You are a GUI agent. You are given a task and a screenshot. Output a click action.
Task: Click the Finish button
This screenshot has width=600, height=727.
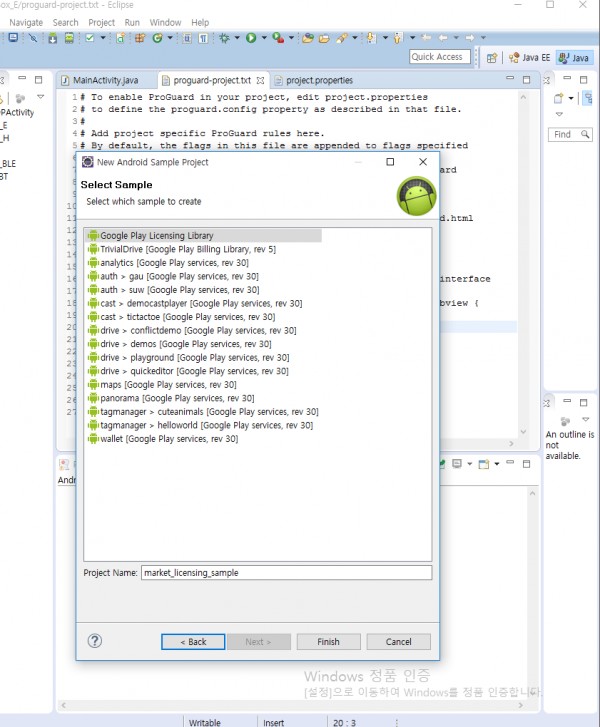(x=328, y=642)
